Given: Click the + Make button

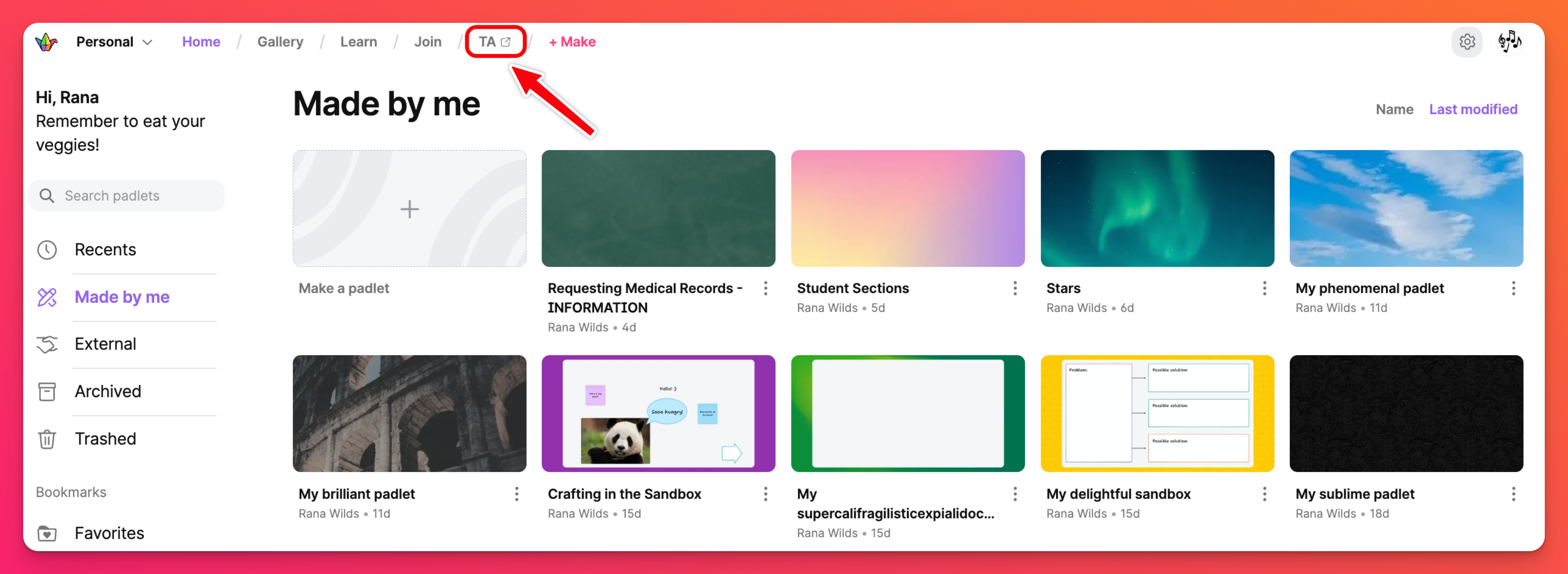Looking at the screenshot, I should point(572,42).
